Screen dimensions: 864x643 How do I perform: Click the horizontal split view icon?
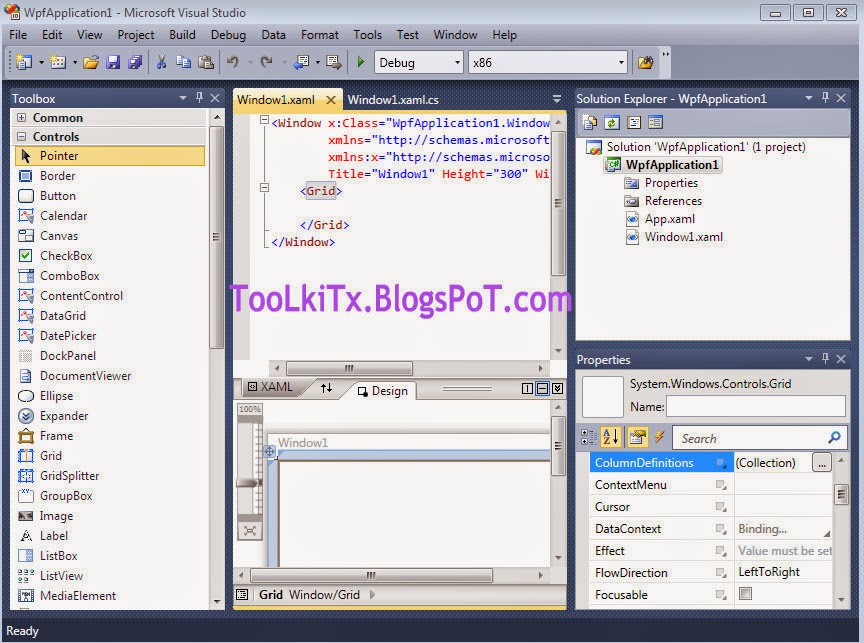(x=542, y=389)
